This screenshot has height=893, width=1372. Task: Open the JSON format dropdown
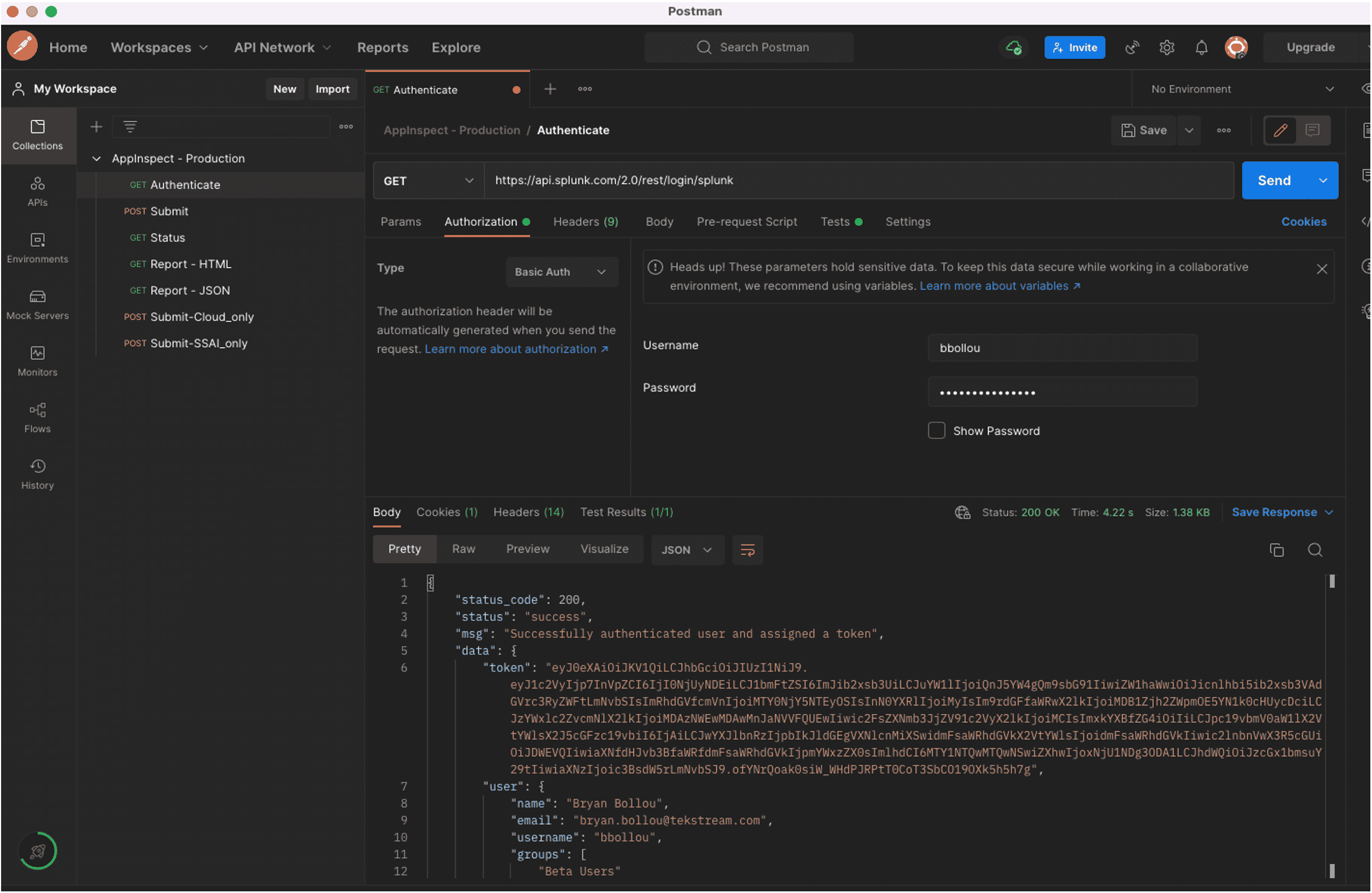click(687, 550)
